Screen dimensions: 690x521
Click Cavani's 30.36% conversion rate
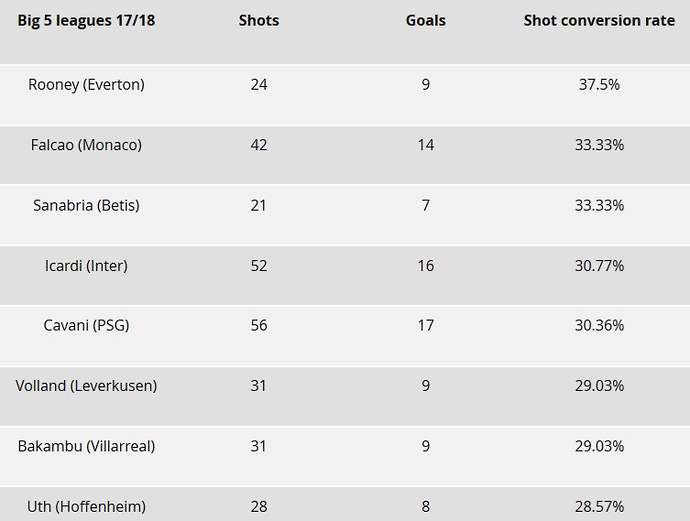point(599,325)
